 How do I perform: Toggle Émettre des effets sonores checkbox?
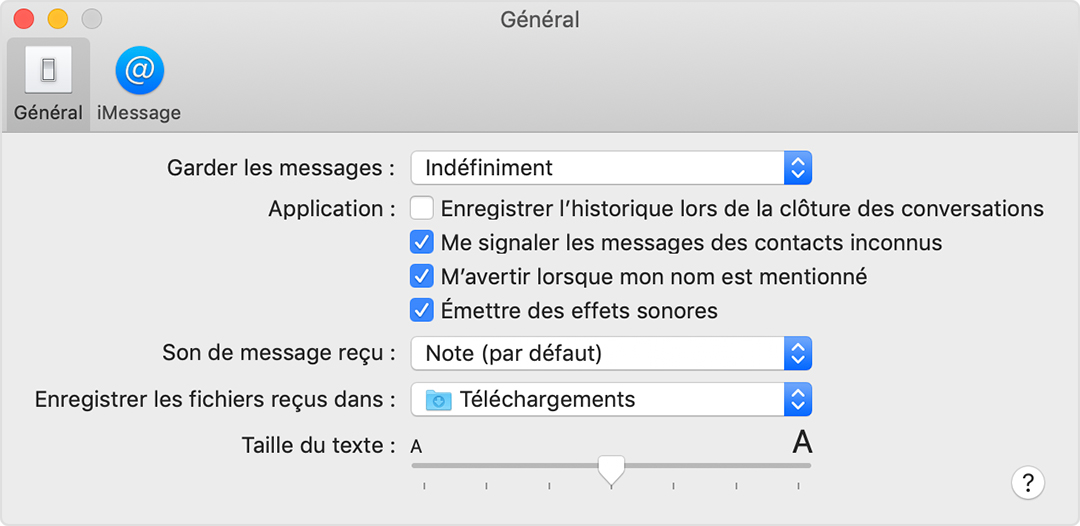coord(422,310)
